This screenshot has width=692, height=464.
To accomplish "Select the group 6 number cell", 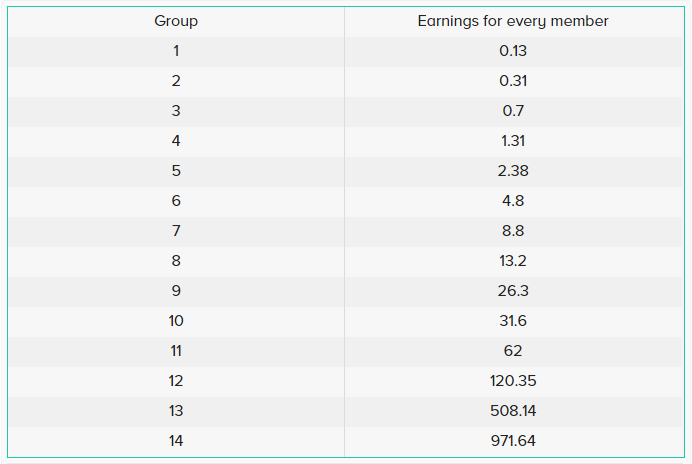I will pos(176,201).
